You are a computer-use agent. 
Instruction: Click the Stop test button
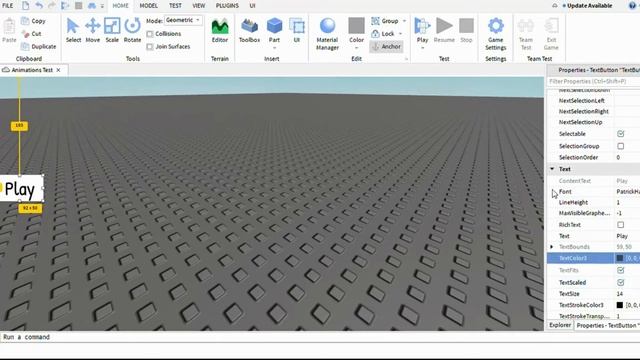coord(466,31)
